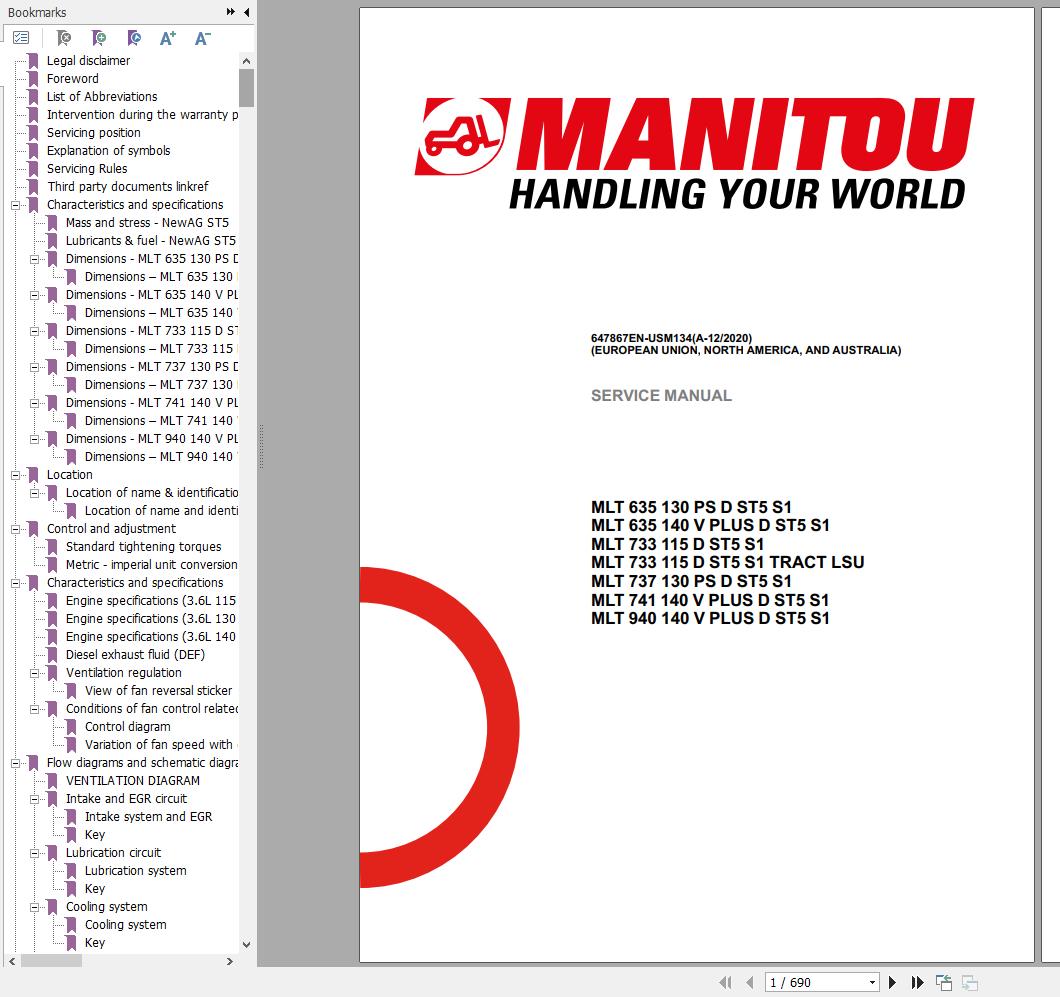Collapse the Location bookmark node

click(x=16, y=475)
